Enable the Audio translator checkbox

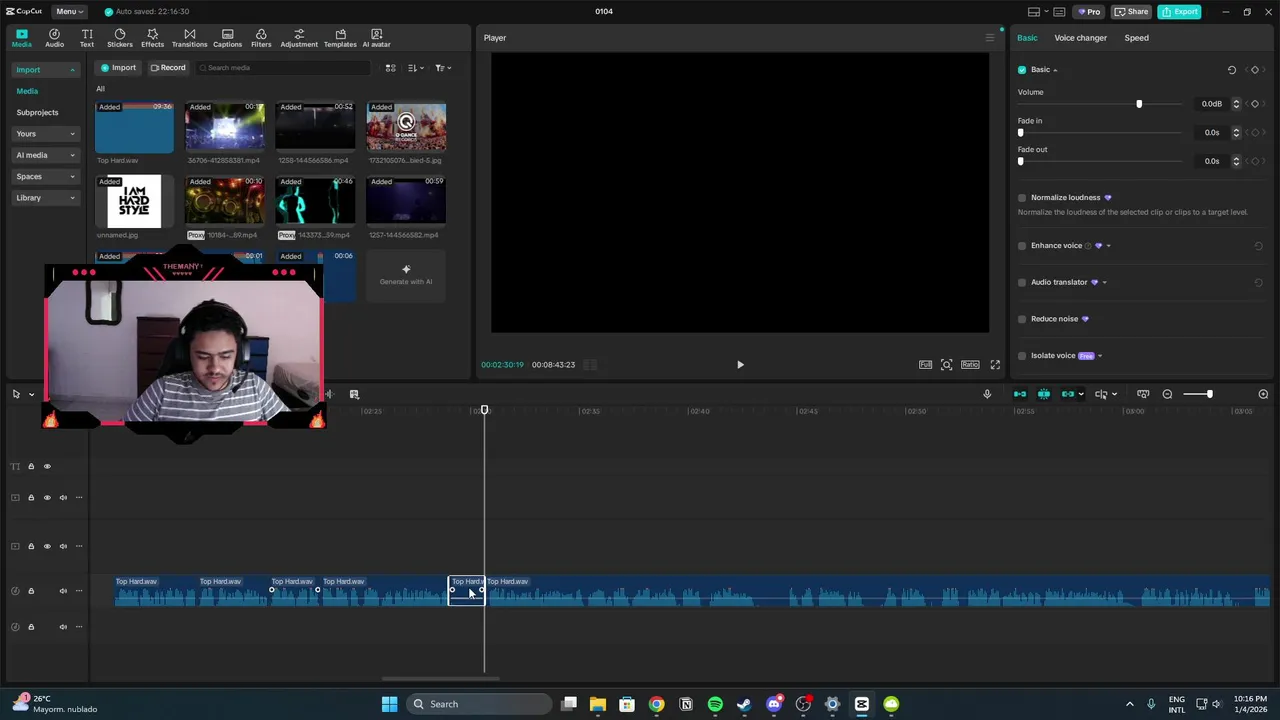pos(1022,283)
